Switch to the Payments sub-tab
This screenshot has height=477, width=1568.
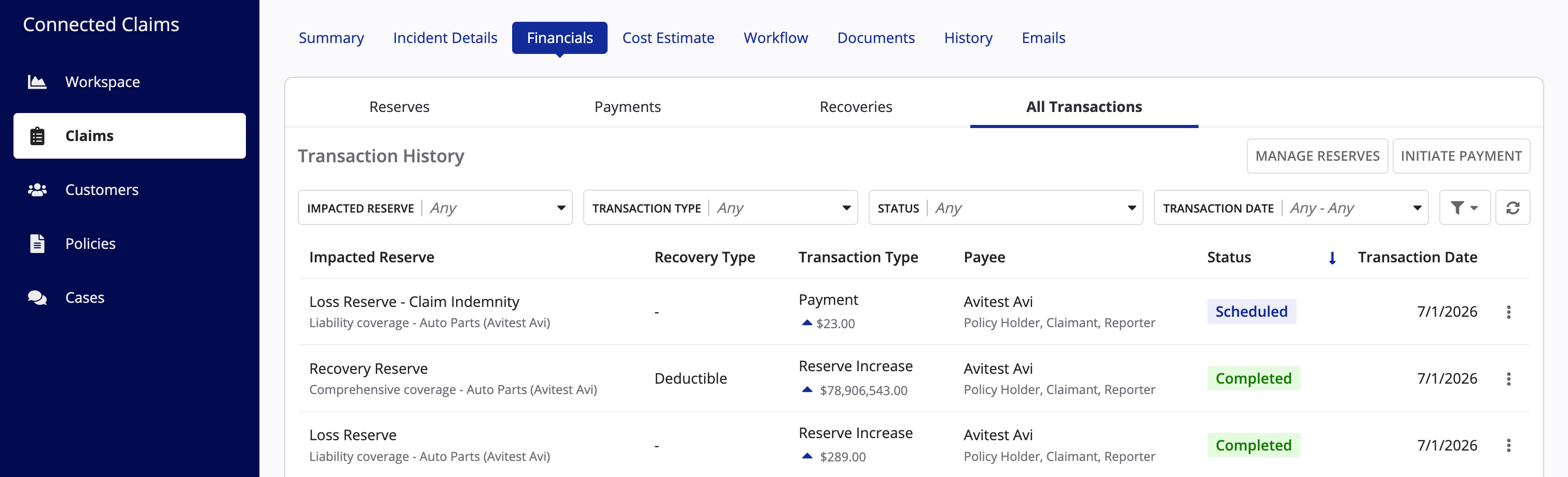pyautogui.click(x=628, y=107)
